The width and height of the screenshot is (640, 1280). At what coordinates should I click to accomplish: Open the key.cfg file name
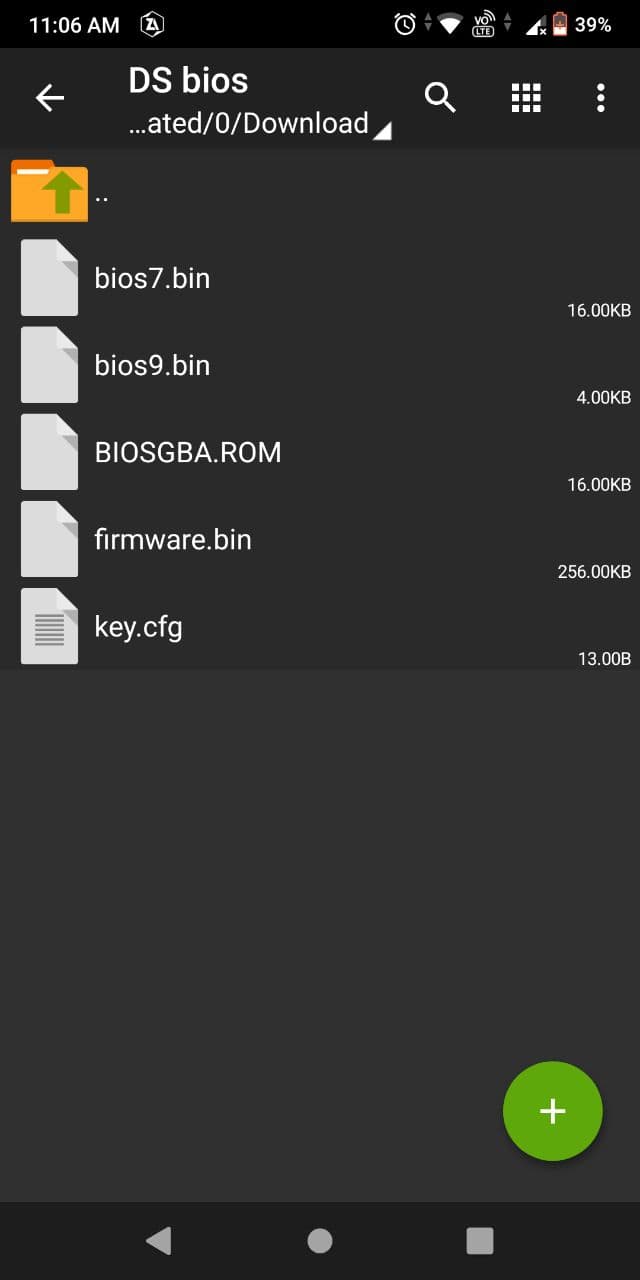pos(138,627)
